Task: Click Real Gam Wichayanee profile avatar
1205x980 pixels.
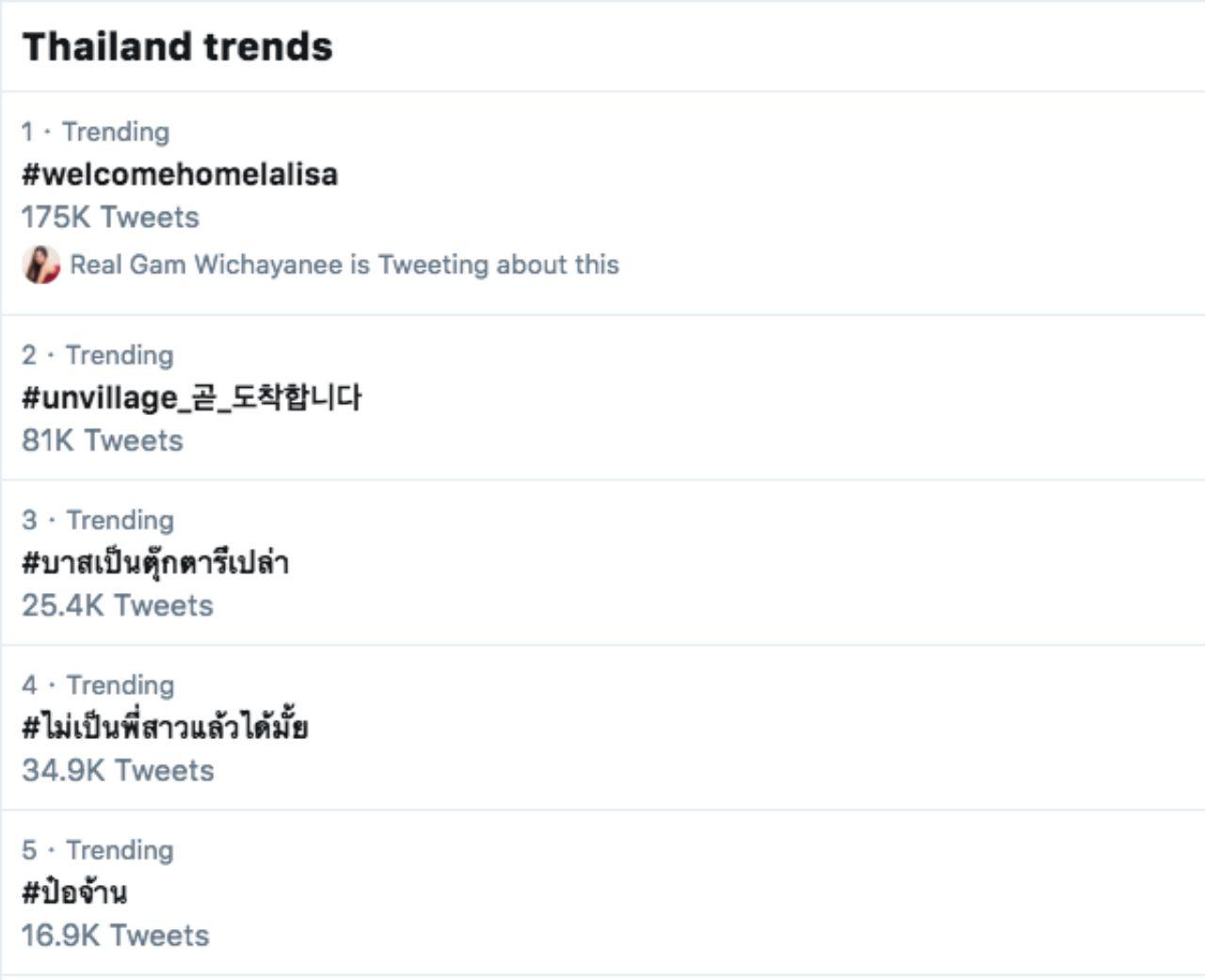Action: [41, 265]
